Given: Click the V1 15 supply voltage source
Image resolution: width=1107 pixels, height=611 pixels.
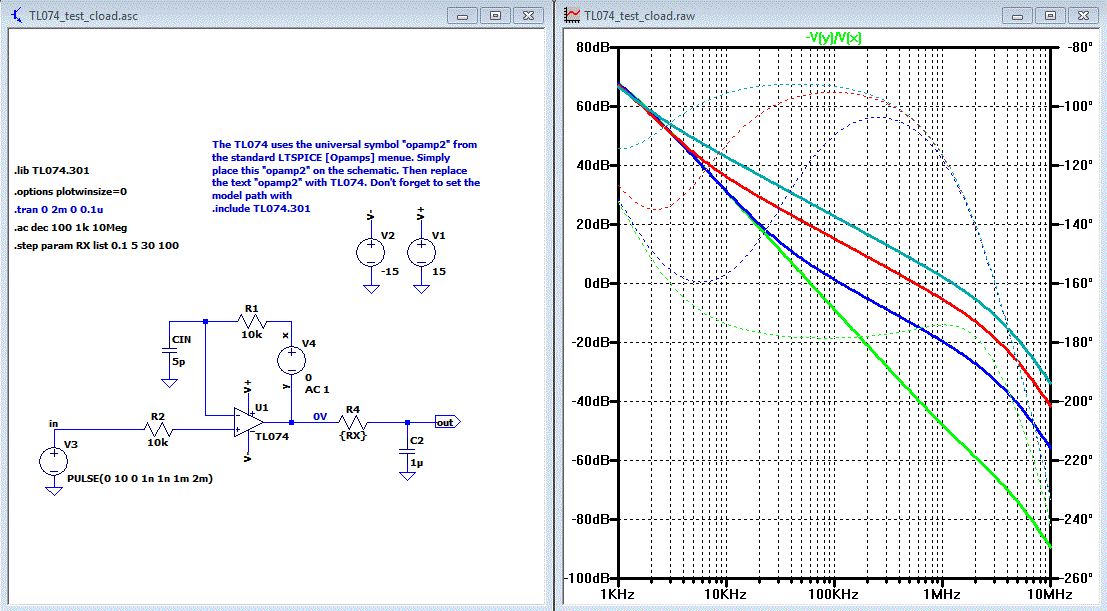Looking at the screenshot, I should (x=421, y=253).
